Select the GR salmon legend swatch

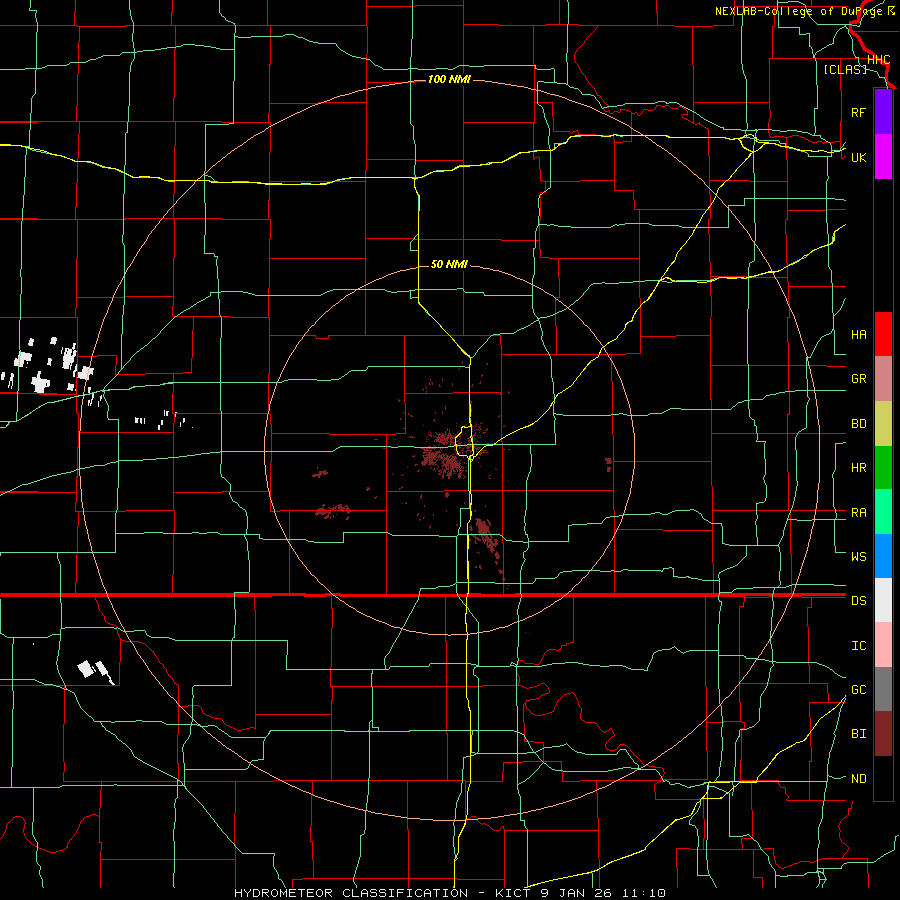point(883,379)
